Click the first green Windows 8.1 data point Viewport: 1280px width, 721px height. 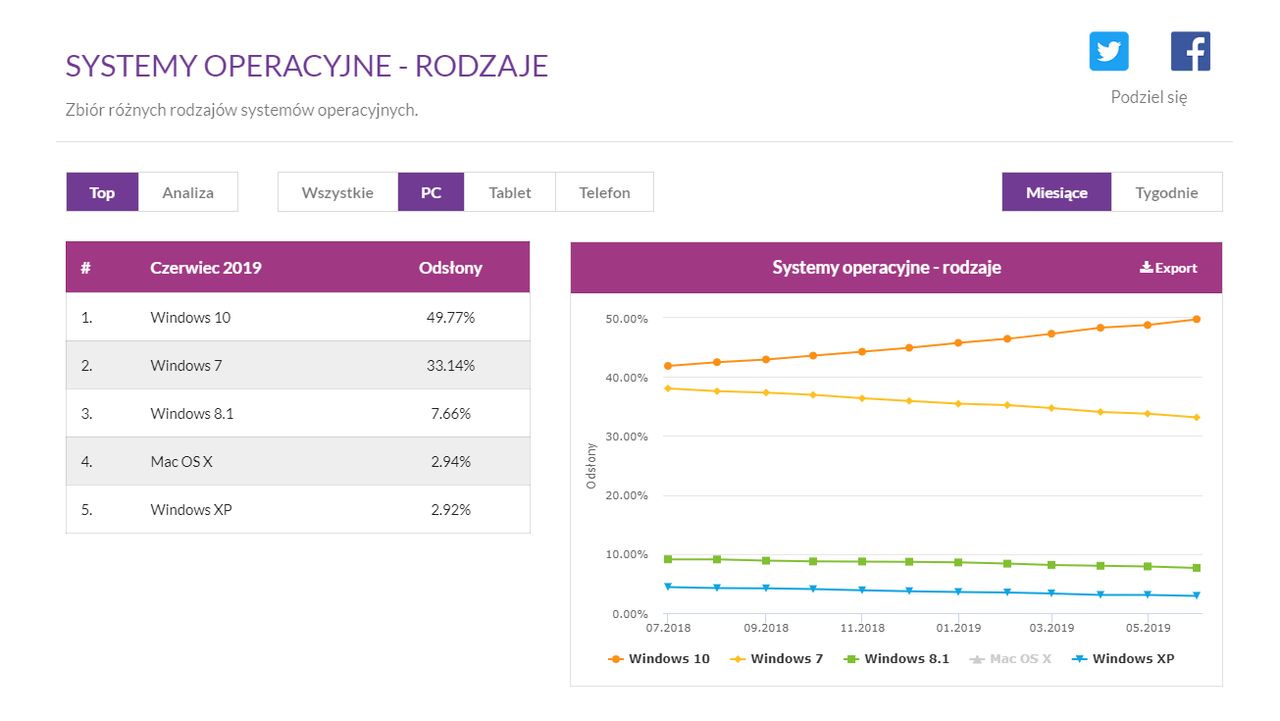[x=667, y=559]
